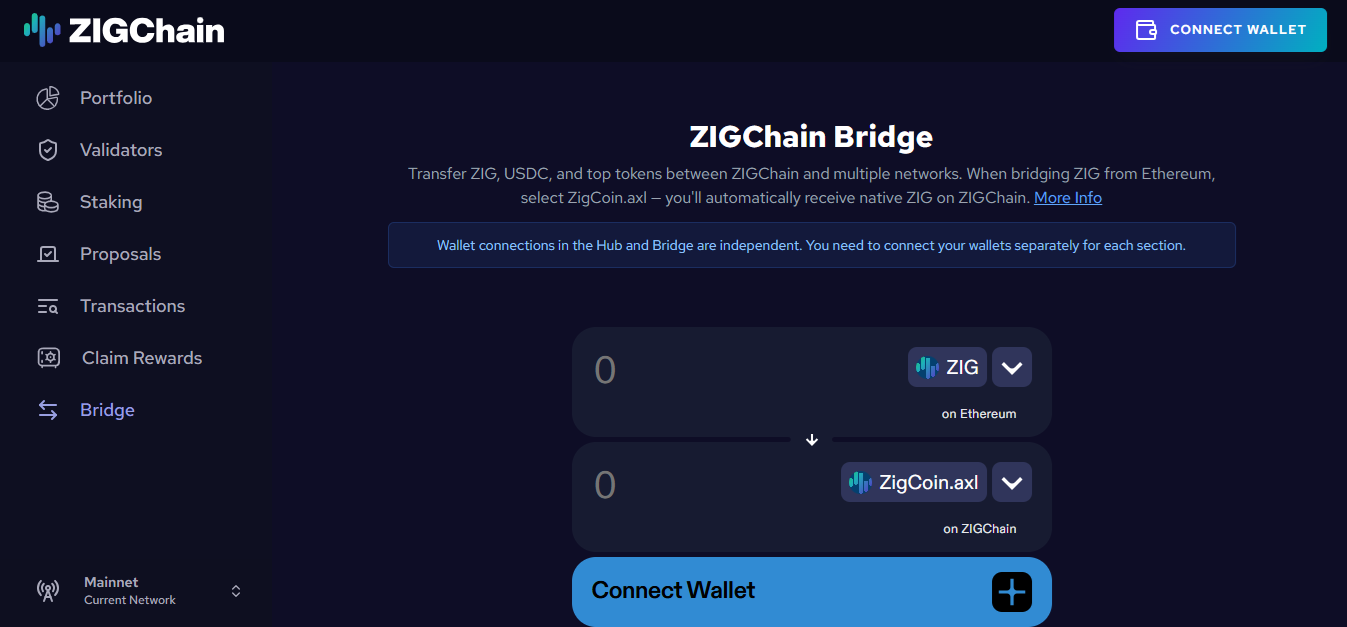Swap direction using the down arrow
The image size is (1347, 627).
click(812, 440)
